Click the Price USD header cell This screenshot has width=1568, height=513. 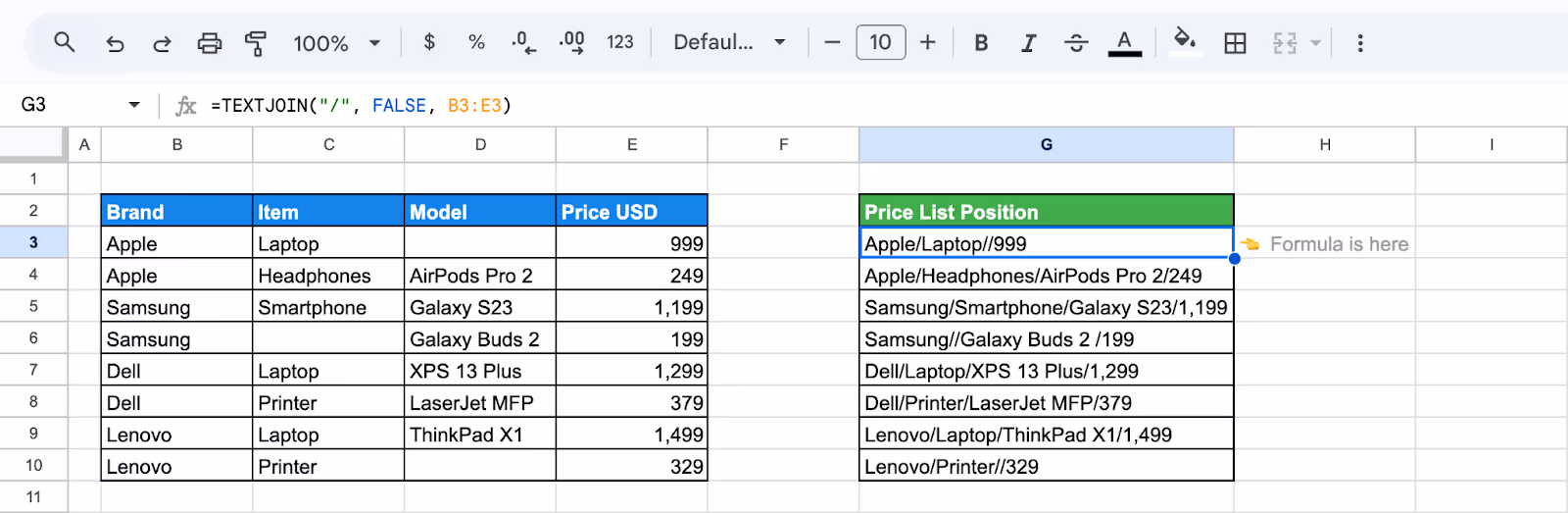point(632,211)
